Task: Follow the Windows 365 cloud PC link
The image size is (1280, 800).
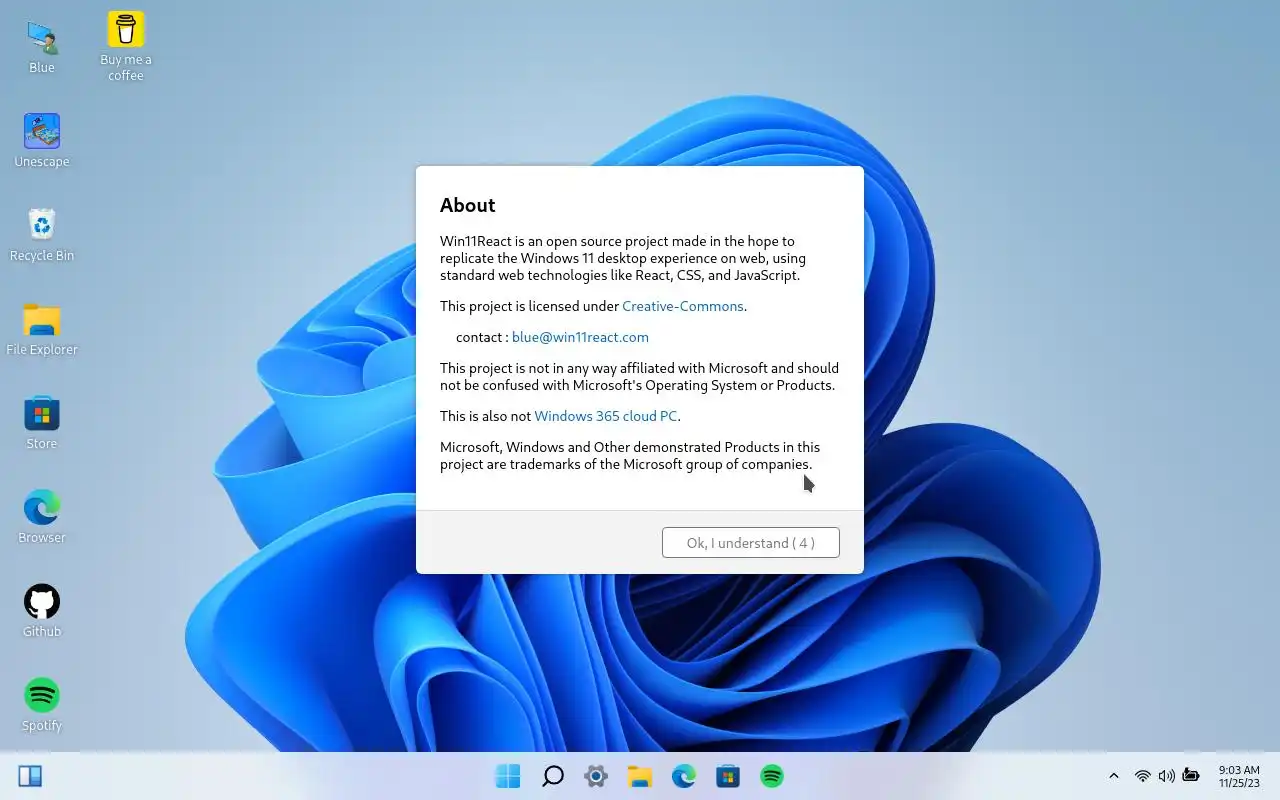Action: pos(606,416)
